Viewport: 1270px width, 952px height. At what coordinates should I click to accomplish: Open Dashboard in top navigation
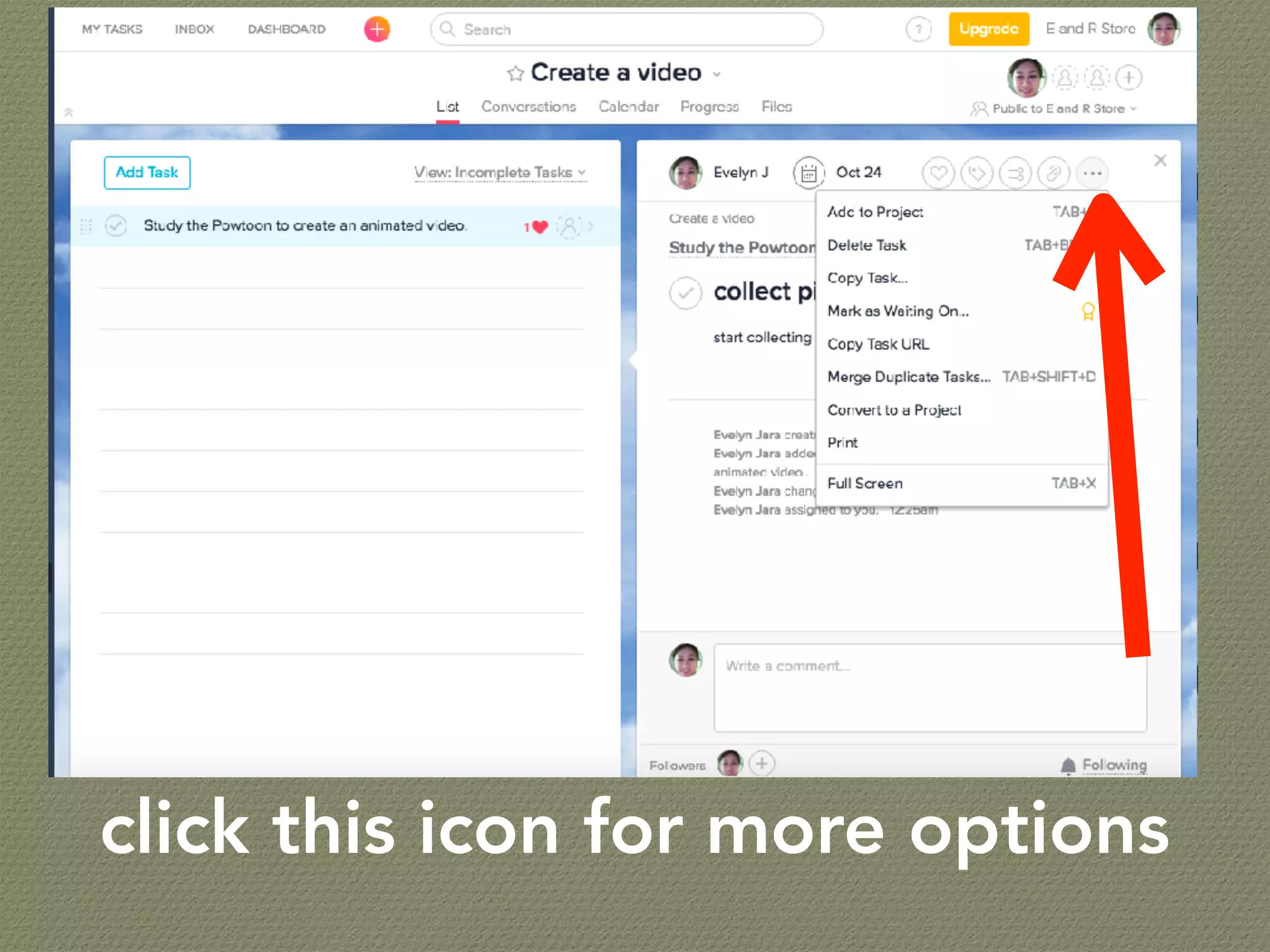[286, 29]
